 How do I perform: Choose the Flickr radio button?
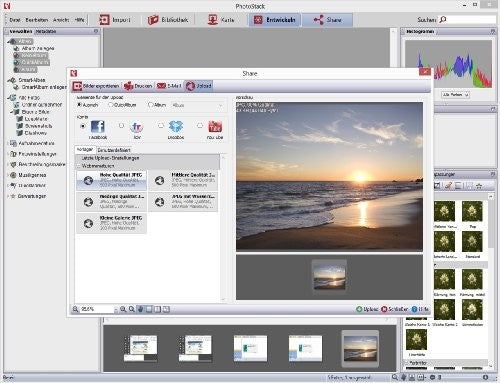coord(121,126)
